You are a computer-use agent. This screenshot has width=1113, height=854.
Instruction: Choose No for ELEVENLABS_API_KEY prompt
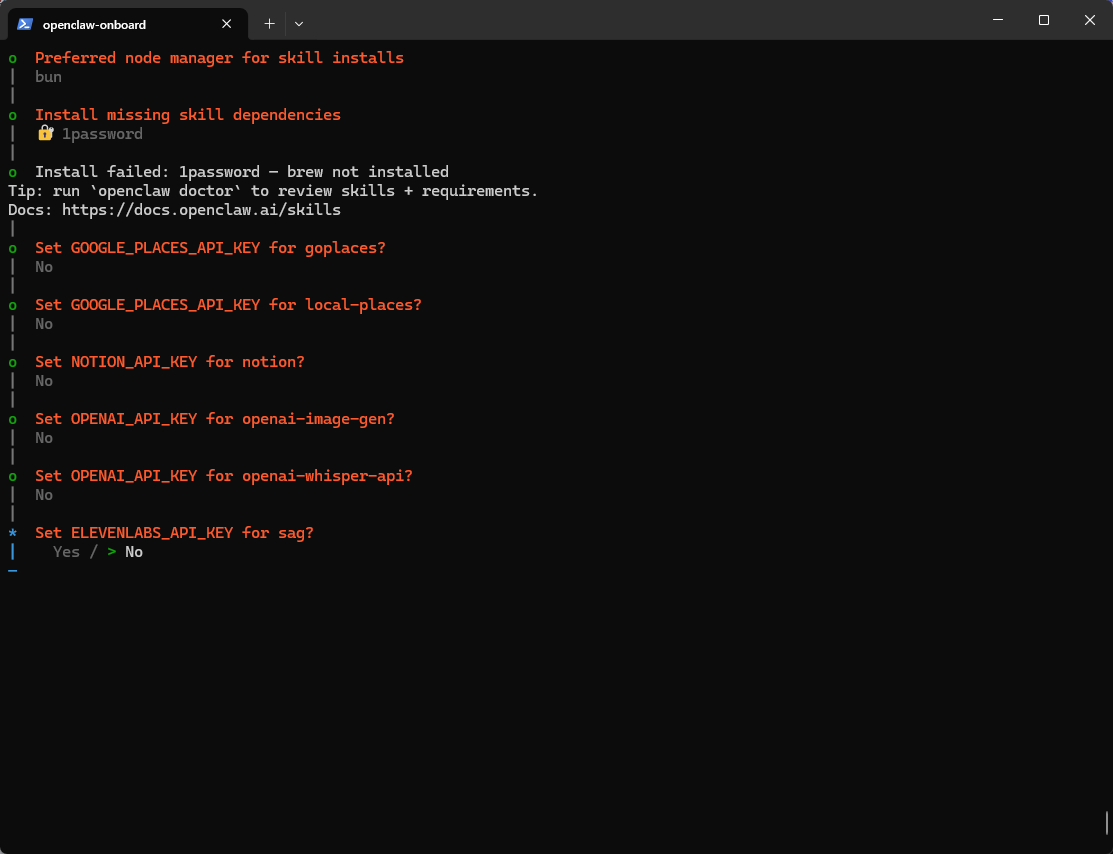(x=133, y=552)
